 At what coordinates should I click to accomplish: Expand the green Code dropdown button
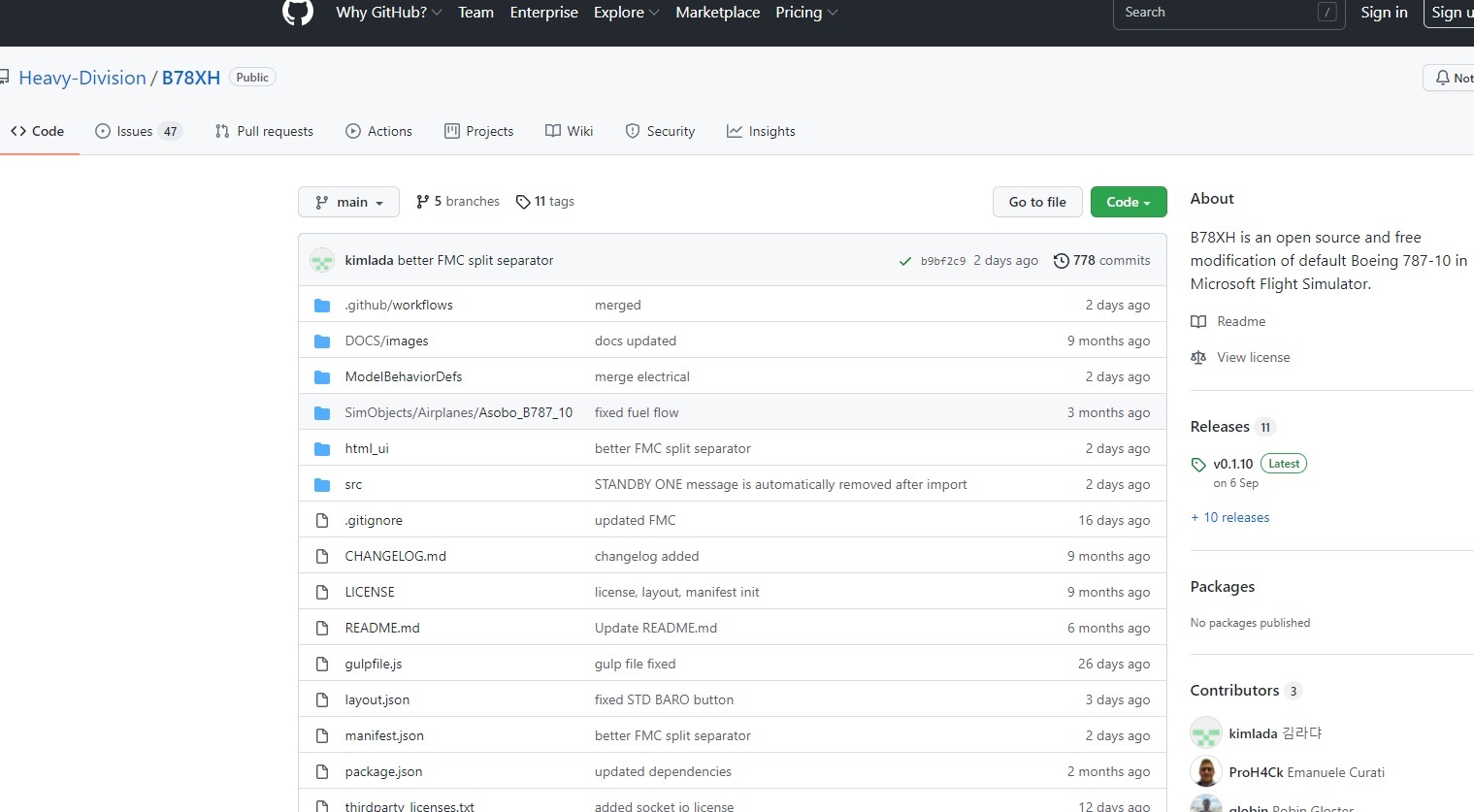point(1129,202)
